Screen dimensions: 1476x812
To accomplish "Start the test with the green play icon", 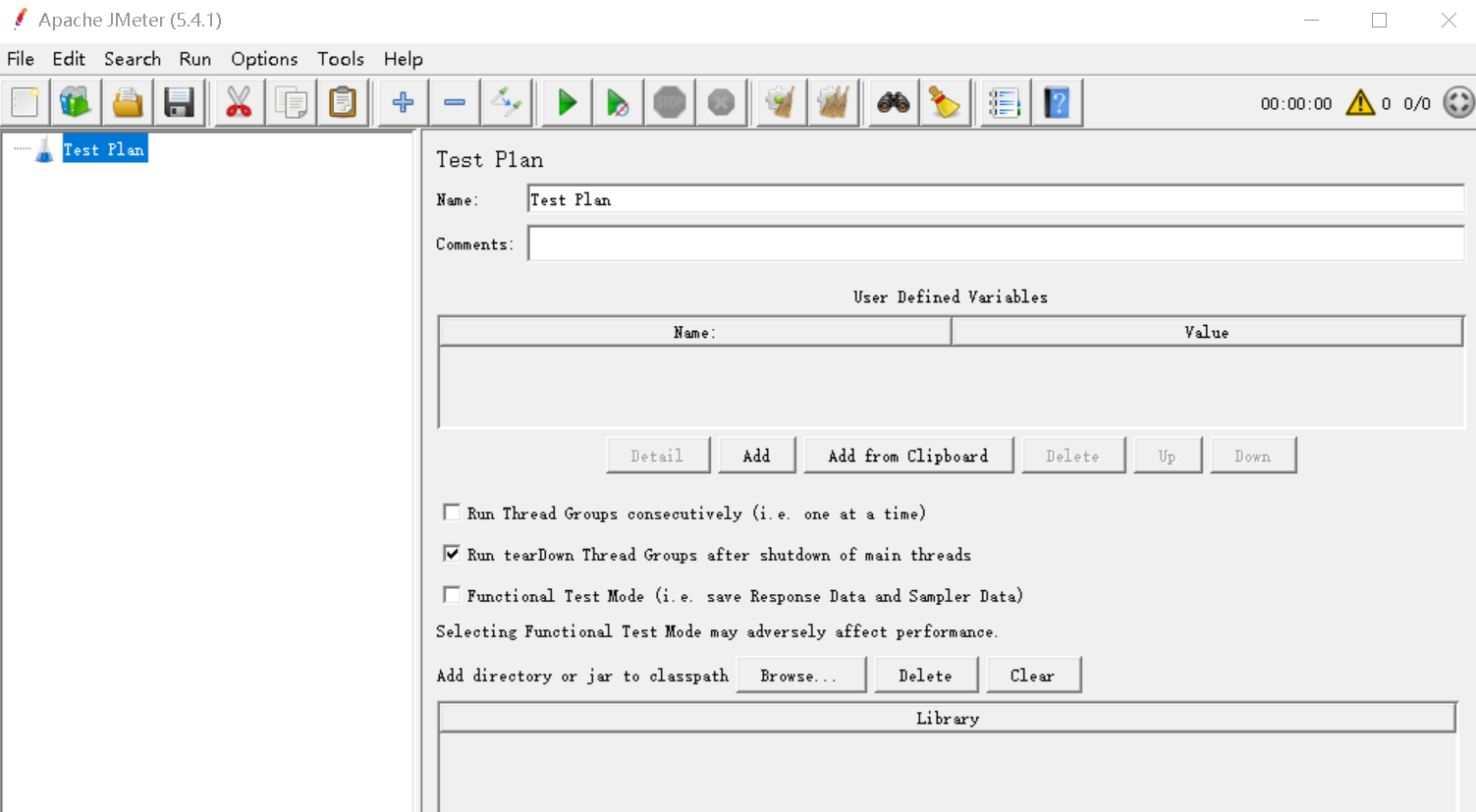I will (567, 102).
